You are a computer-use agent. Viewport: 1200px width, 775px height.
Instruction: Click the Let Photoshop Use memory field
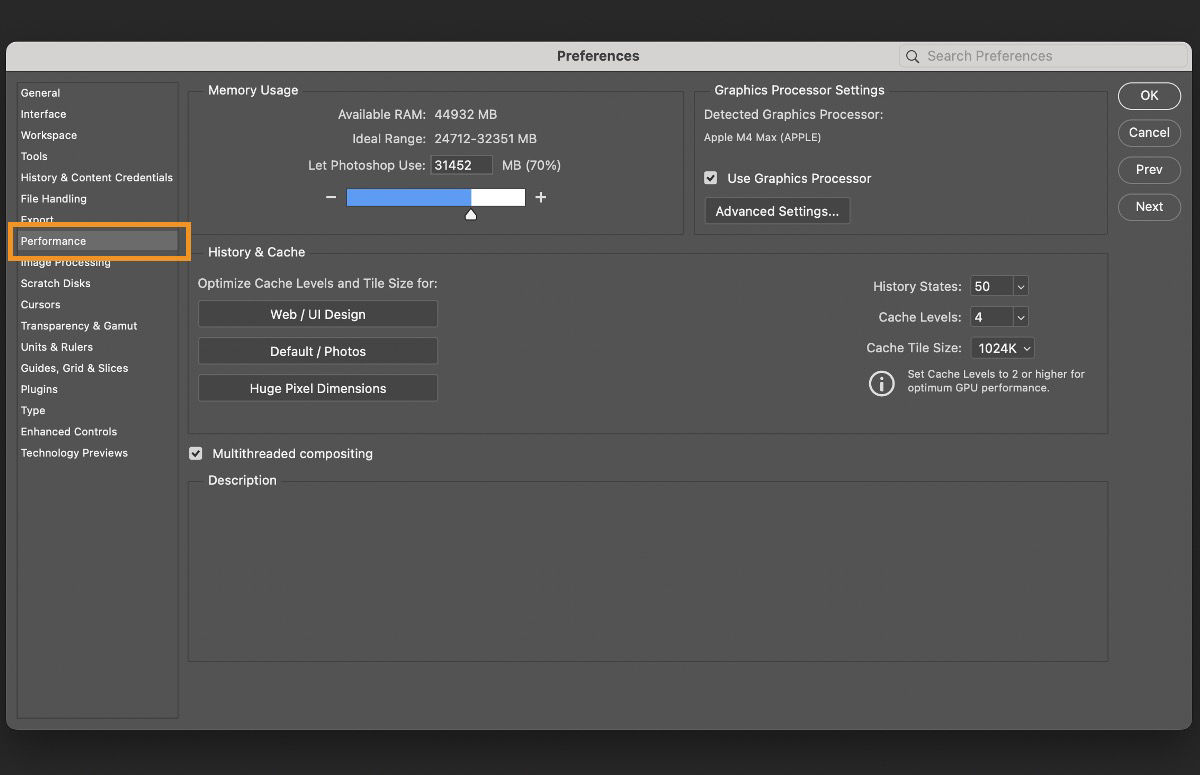click(x=461, y=165)
